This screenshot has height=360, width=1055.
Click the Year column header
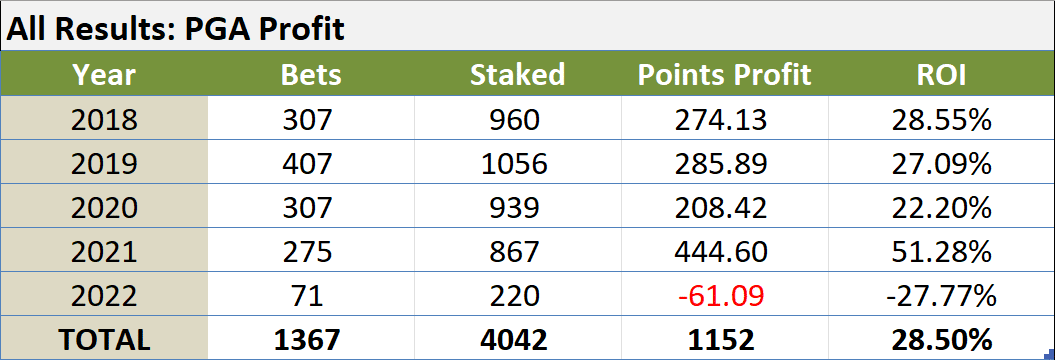104,74
